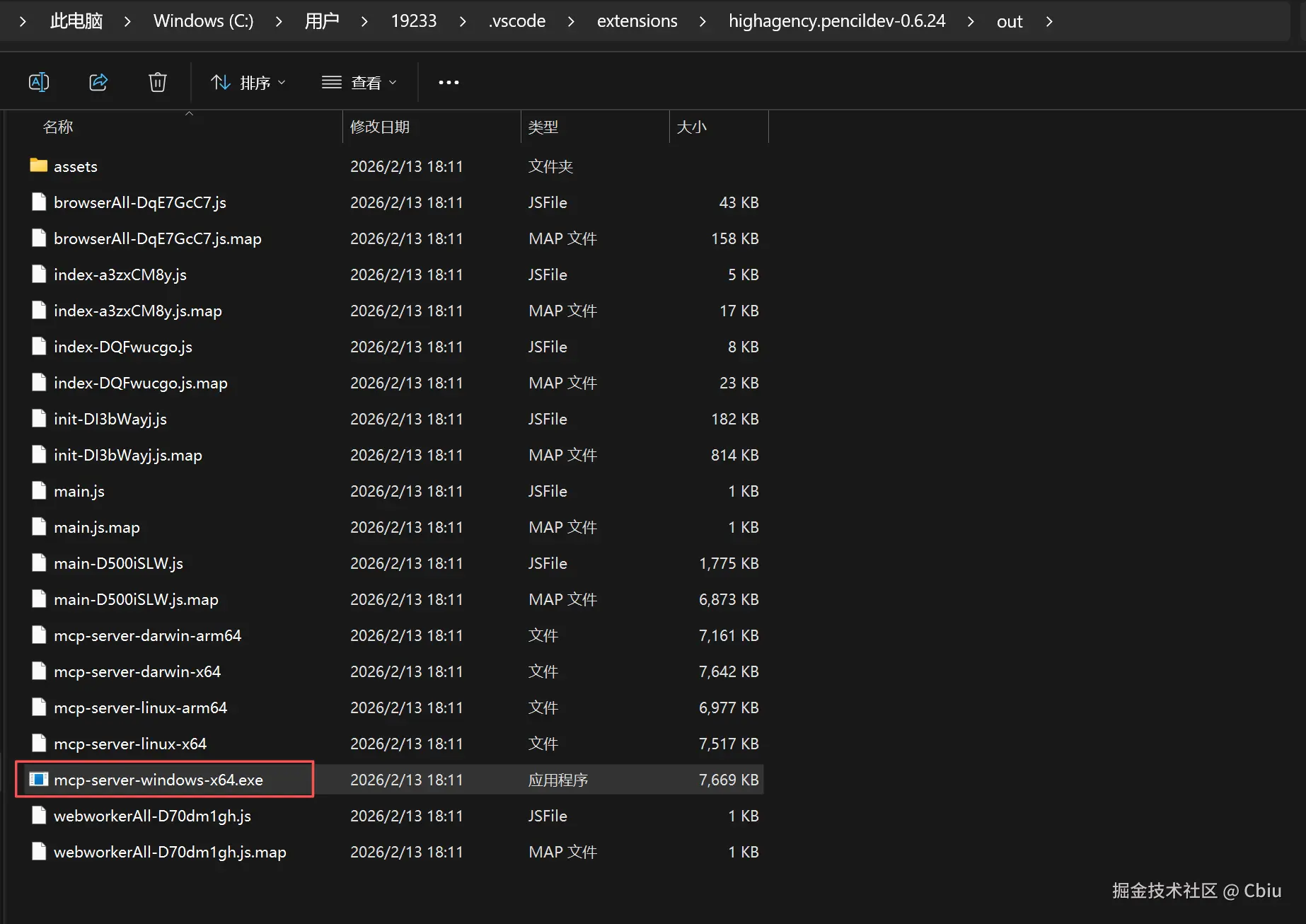1306x924 pixels.
Task: Expand the chevron after .vscode breadcrumb
Action: click(x=571, y=22)
